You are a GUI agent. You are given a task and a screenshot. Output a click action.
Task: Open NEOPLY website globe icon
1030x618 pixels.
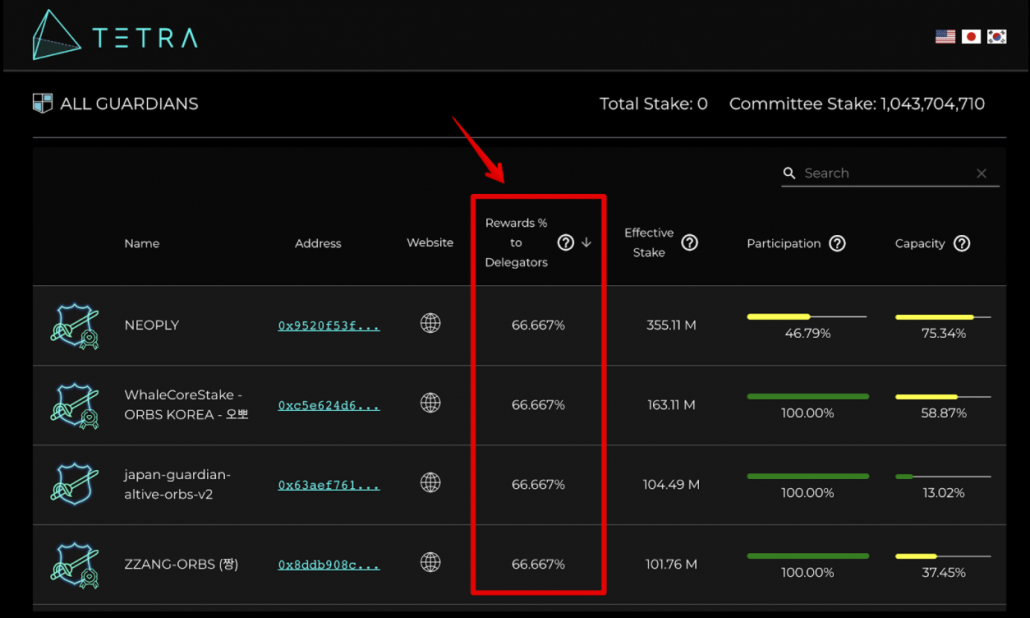430,323
